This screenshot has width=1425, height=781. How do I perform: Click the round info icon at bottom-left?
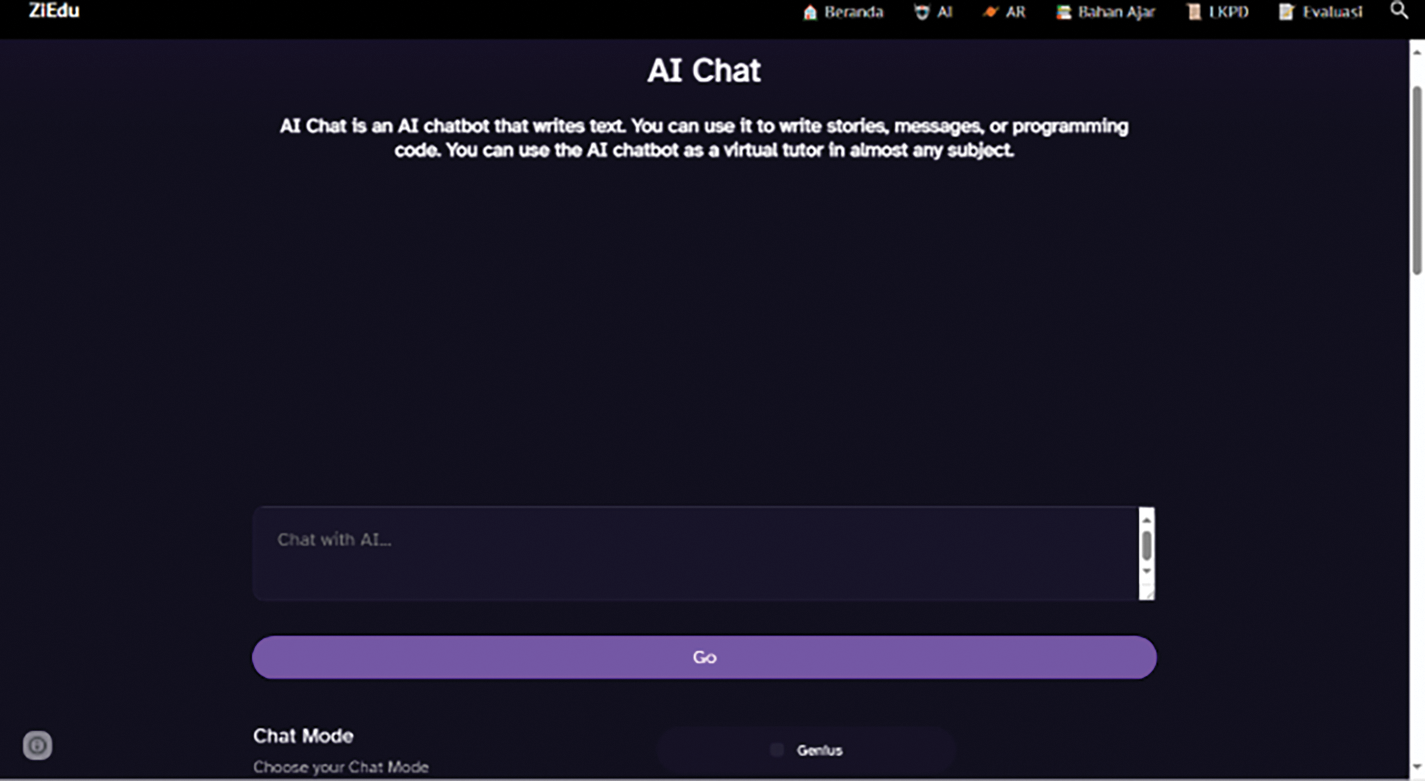(x=38, y=745)
